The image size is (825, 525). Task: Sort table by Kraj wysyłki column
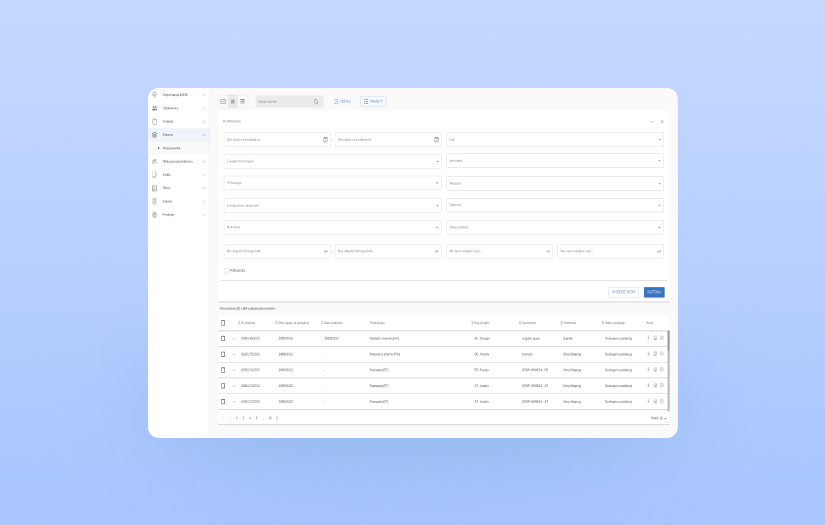[480, 322]
